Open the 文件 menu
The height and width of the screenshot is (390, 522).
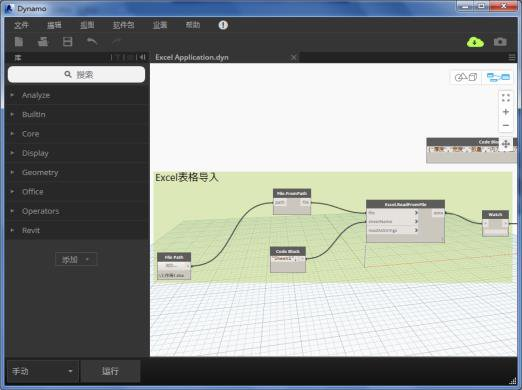(x=21, y=25)
